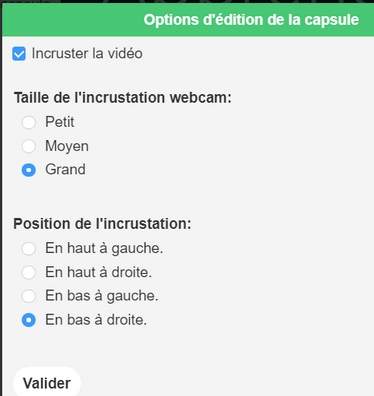Click the 'Incruster la vidéo' label text
This screenshot has height=396, width=374.
pyautogui.click(x=87, y=53)
